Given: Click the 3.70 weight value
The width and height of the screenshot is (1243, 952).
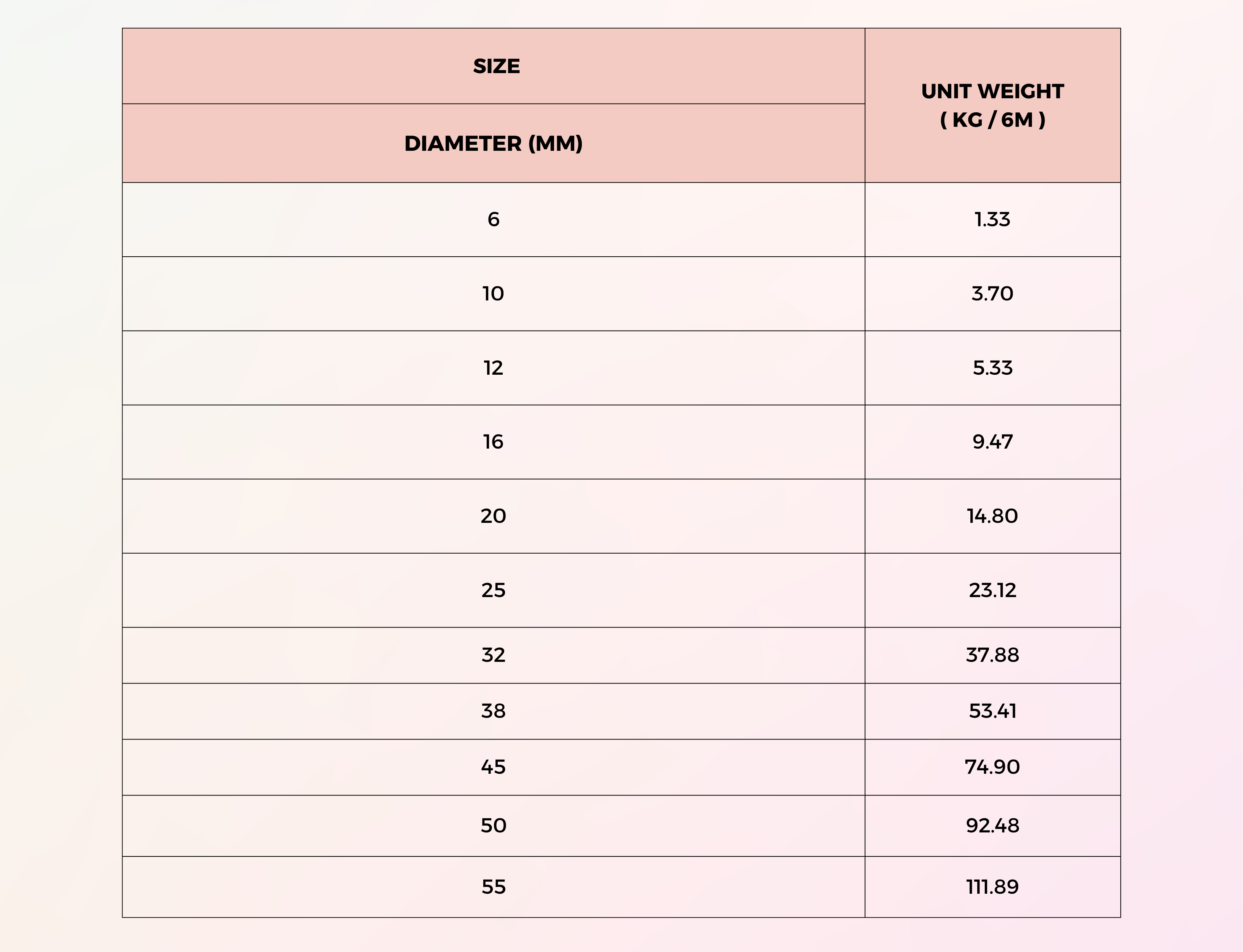Looking at the screenshot, I should point(992,294).
